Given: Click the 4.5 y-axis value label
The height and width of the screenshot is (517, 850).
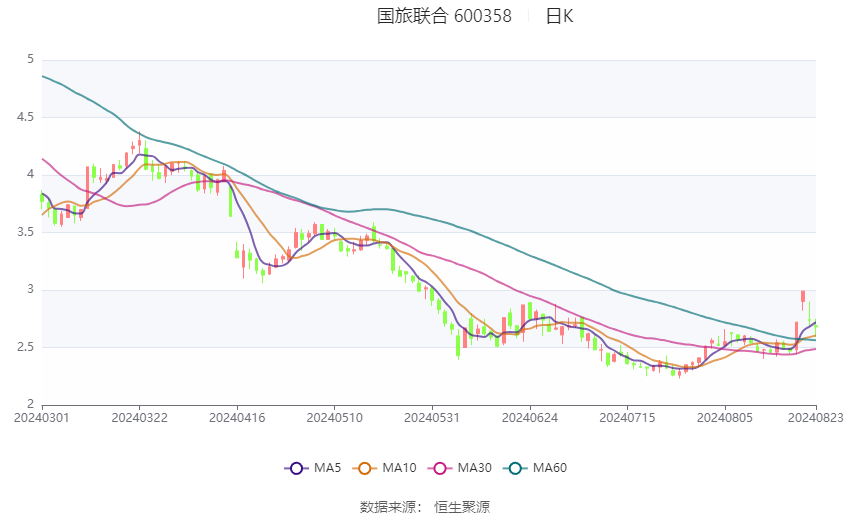Looking at the screenshot, I should (x=25, y=117).
